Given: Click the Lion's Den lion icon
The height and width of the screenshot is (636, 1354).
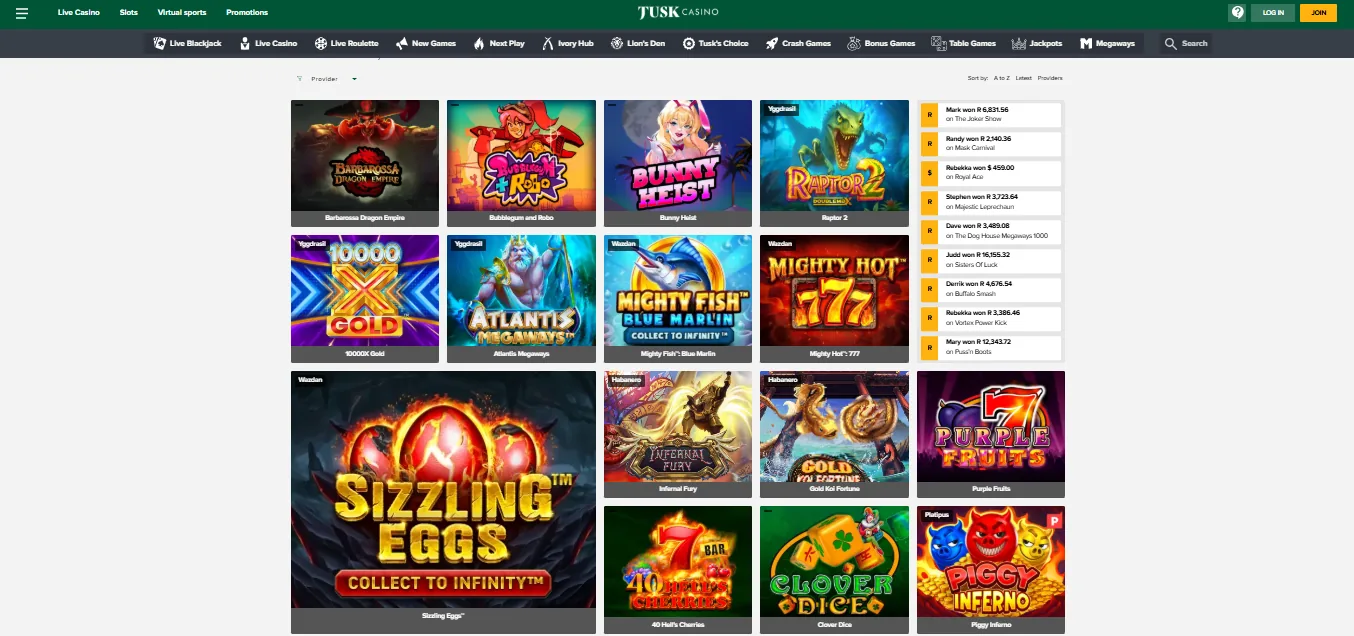Looking at the screenshot, I should click(x=618, y=44).
